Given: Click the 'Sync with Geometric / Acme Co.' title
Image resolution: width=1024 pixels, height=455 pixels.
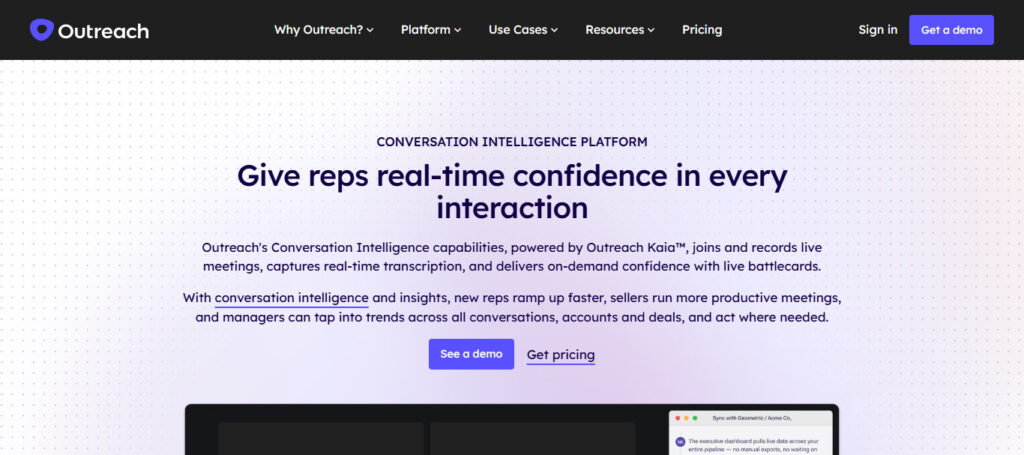Looking at the screenshot, I should click(752, 418).
